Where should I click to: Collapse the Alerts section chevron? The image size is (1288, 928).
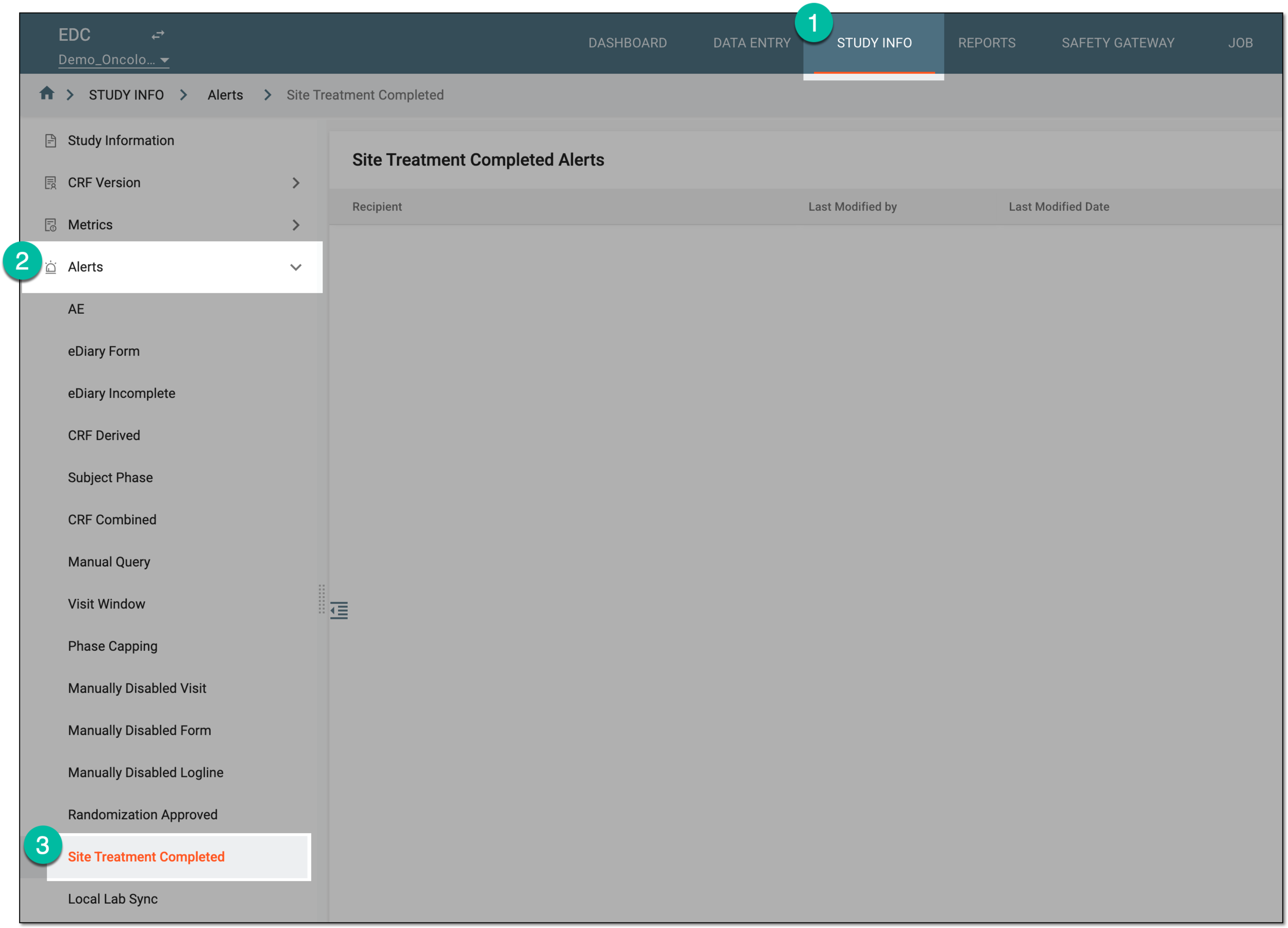point(296,267)
